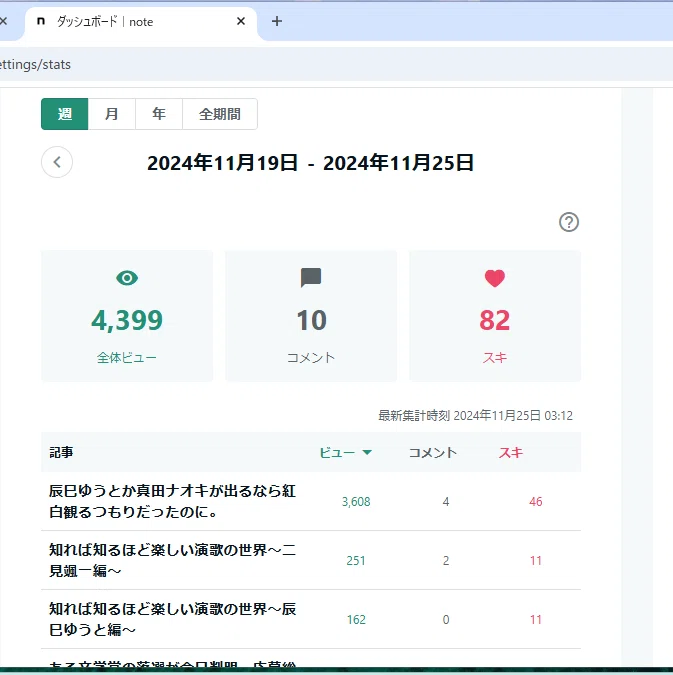Image resolution: width=673 pixels, height=675 pixels.
Task: Switch to the 全期間 period tab
Action: coord(220,114)
